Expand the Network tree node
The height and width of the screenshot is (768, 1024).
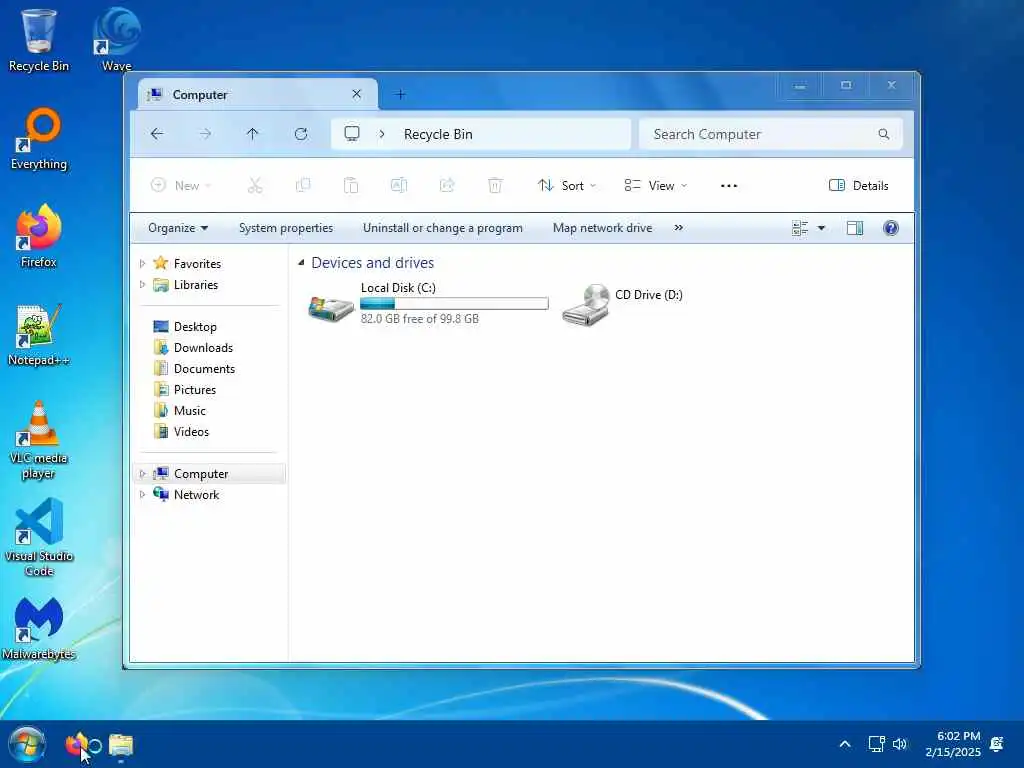[x=142, y=494]
